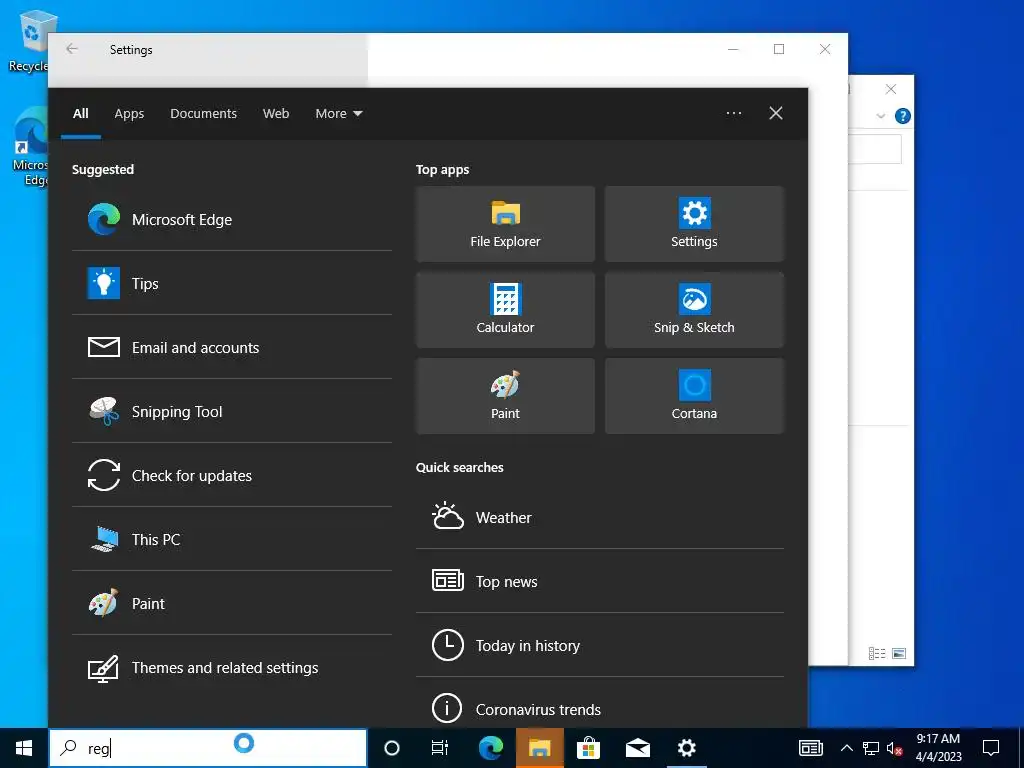The width and height of the screenshot is (1024, 768).
Task: Open search options ellipsis menu
Action: (x=734, y=114)
